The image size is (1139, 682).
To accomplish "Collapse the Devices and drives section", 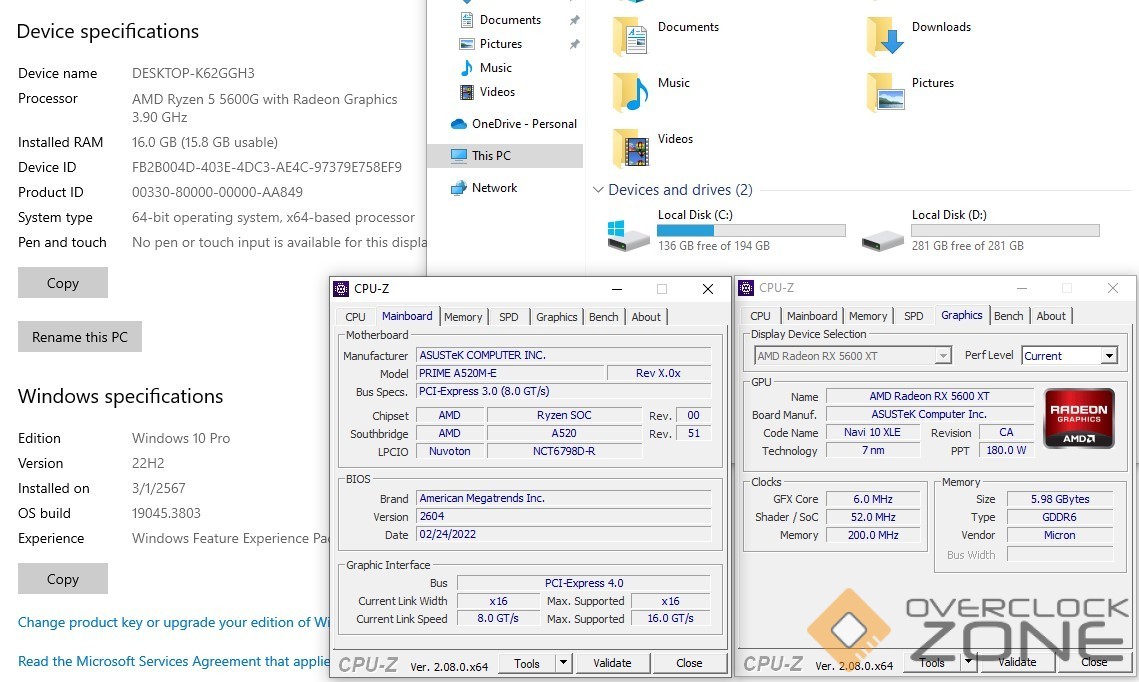I will coord(598,190).
